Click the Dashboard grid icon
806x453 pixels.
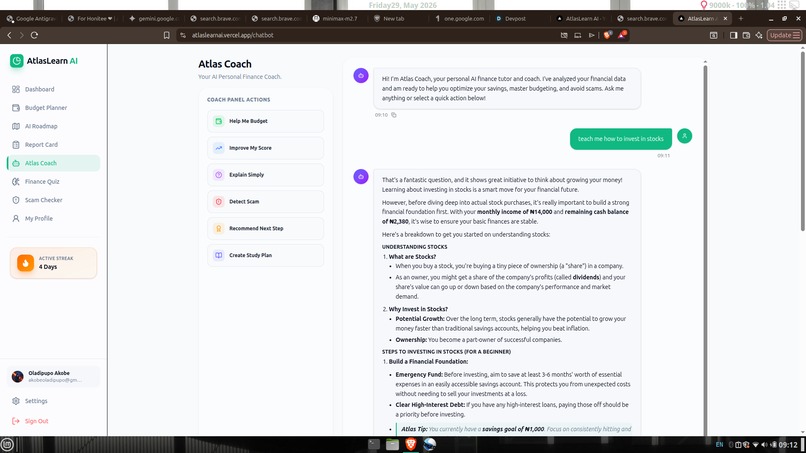pos(16,89)
